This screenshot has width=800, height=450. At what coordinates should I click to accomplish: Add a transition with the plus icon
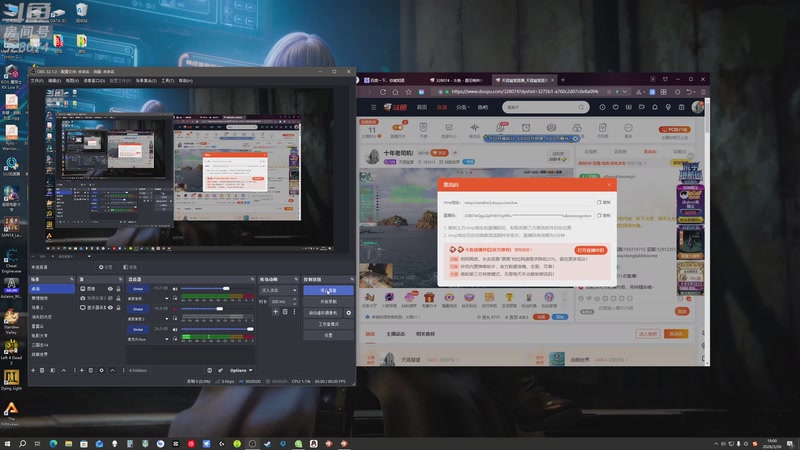coord(276,312)
